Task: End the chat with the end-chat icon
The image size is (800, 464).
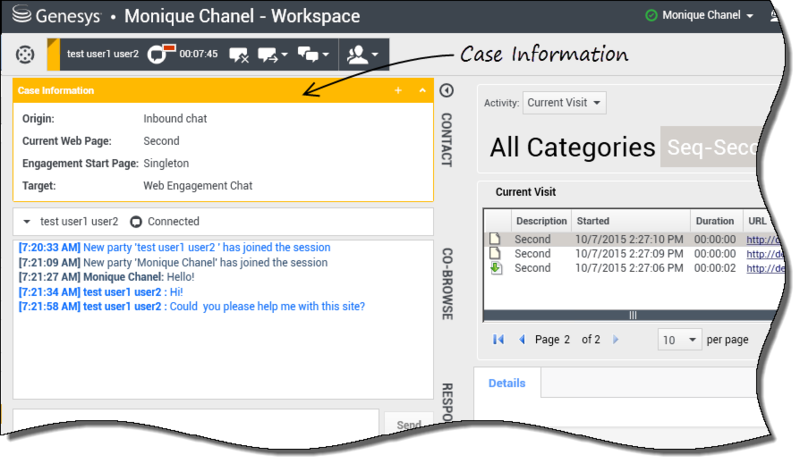Action: 239,55
